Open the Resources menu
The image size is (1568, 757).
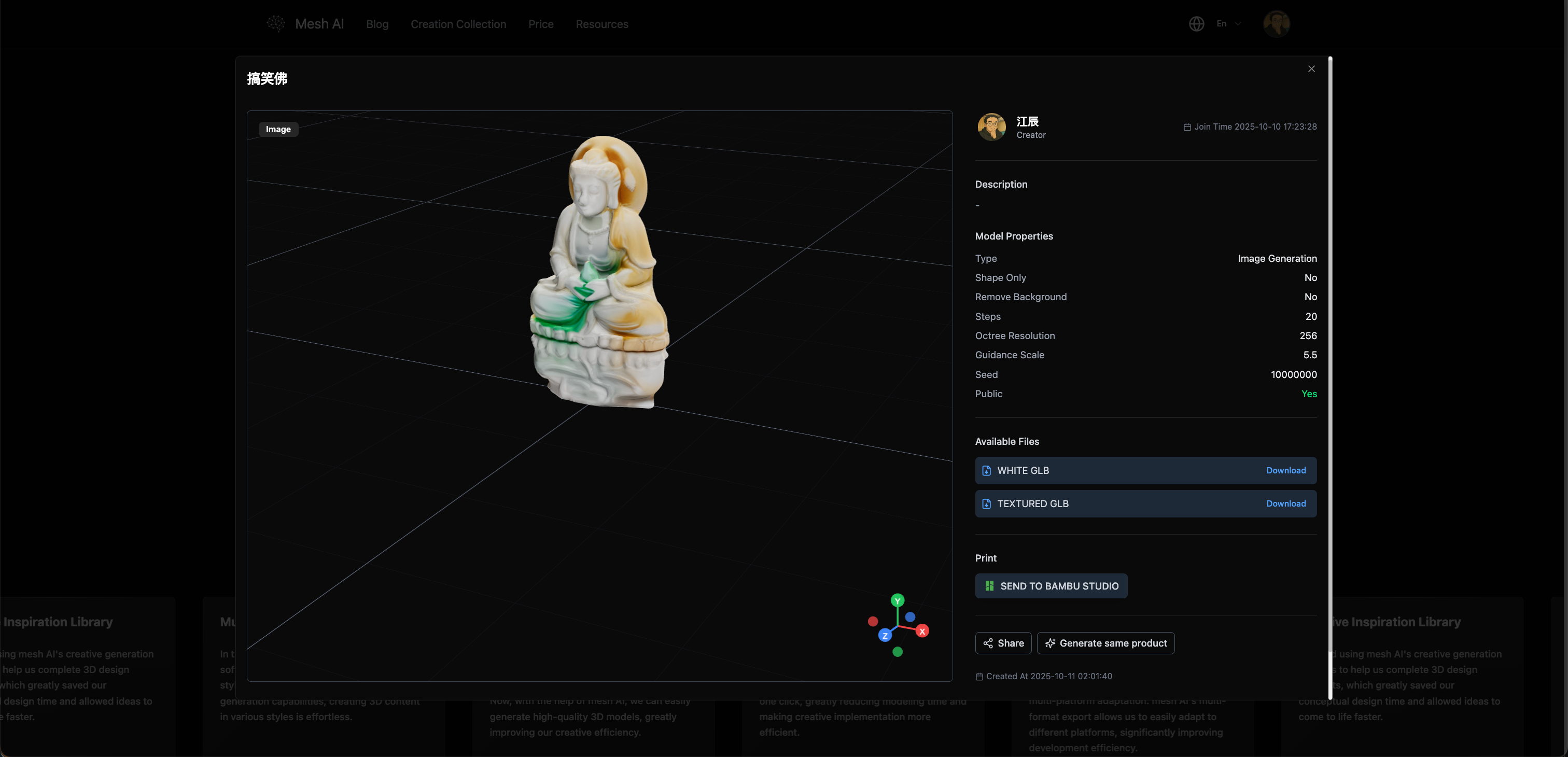[601, 24]
